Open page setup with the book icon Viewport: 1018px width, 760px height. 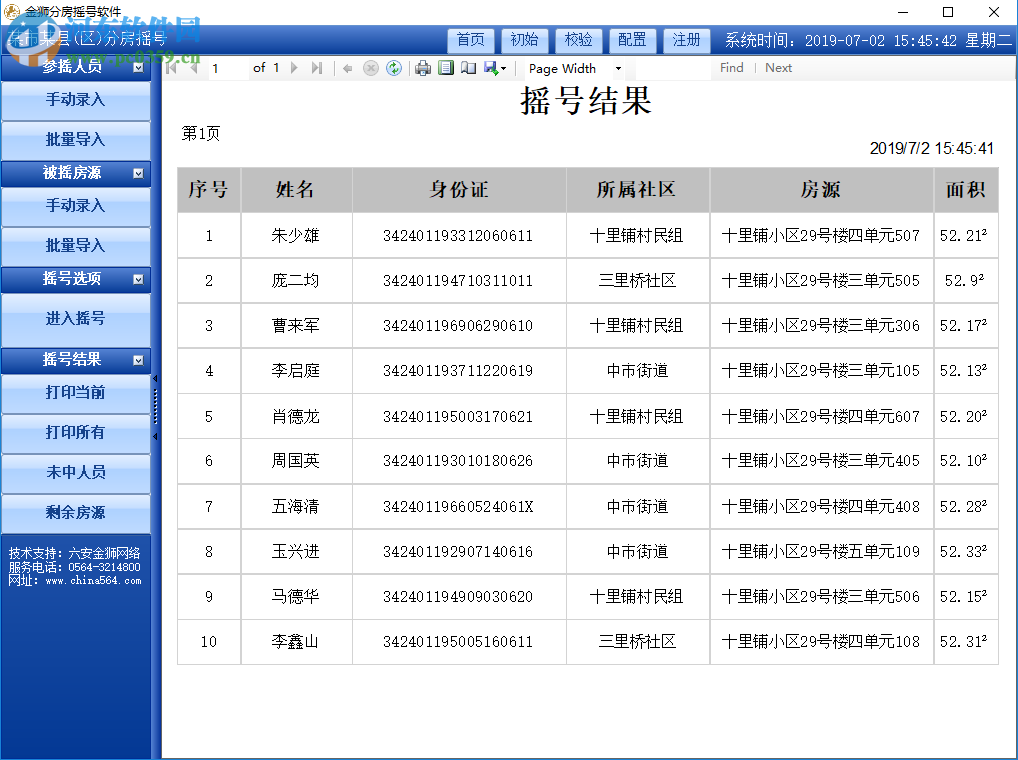468,68
